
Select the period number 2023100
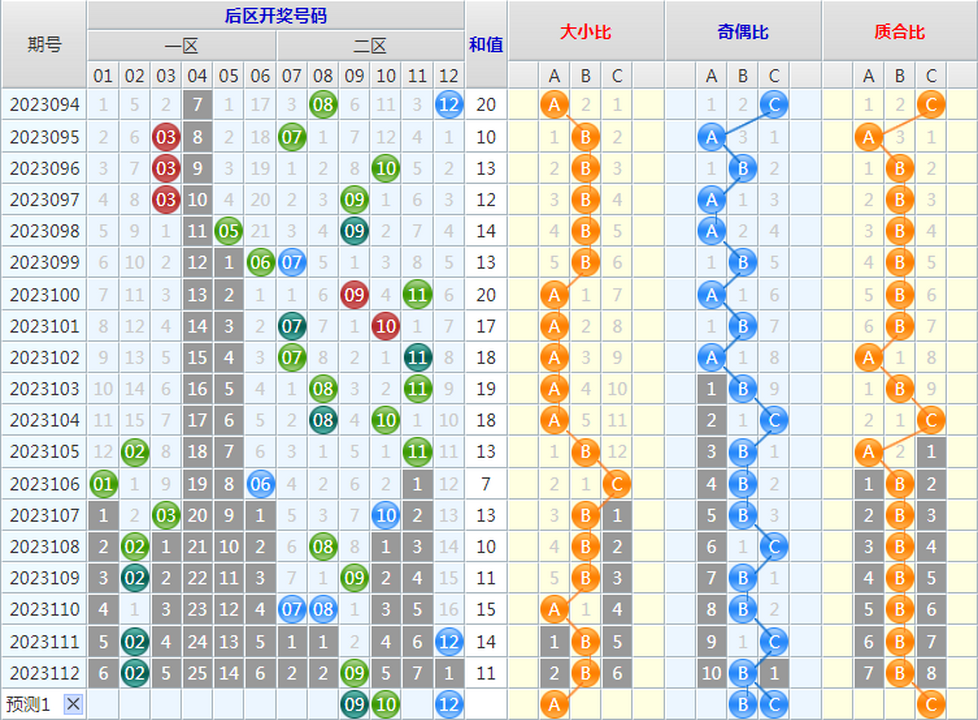coord(44,294)
